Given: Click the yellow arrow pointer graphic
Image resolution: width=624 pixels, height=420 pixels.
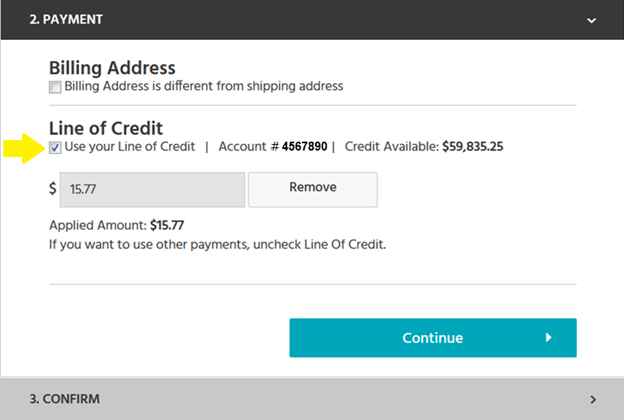Looking at the screenshot, I should [24, 148].
